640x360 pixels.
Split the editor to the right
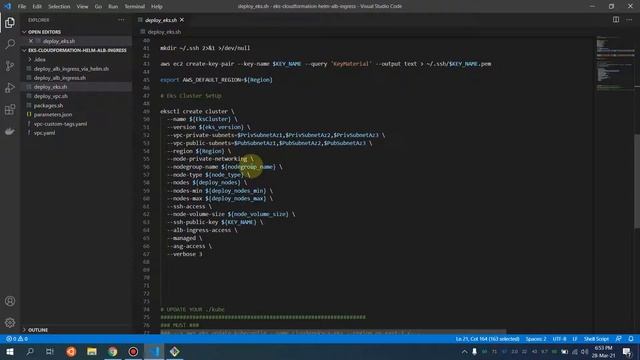point(616,20)
